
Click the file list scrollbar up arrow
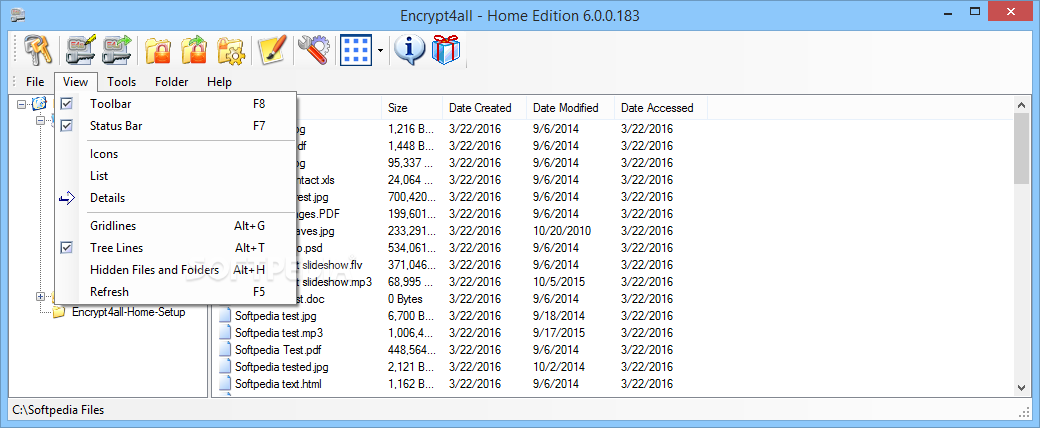1021,104
